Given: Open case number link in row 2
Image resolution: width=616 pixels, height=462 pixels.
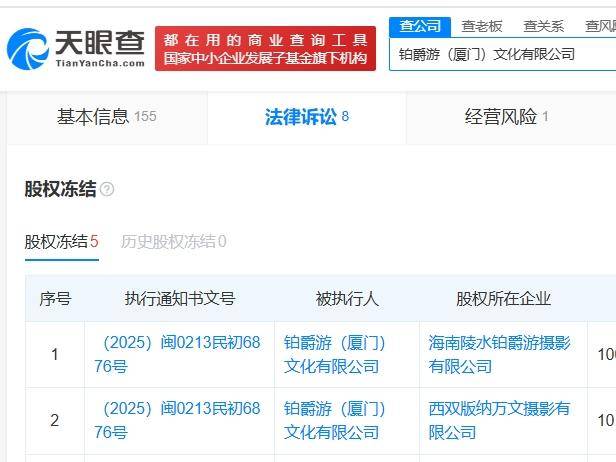Looking at the screenshot, I should coord(179,420).
